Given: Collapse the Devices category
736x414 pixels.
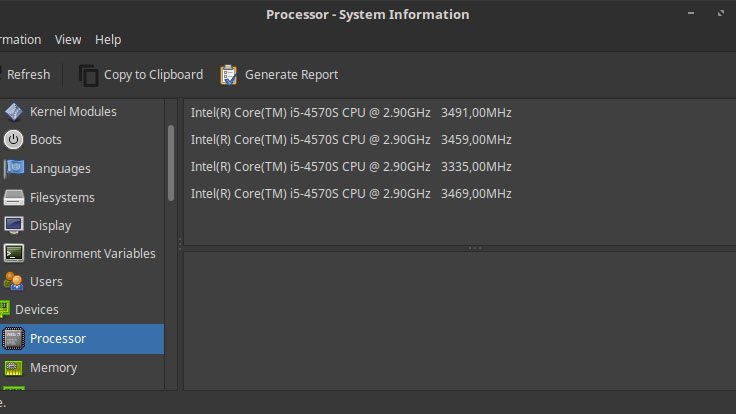Looking at the screenshot, I should [37, 310].
